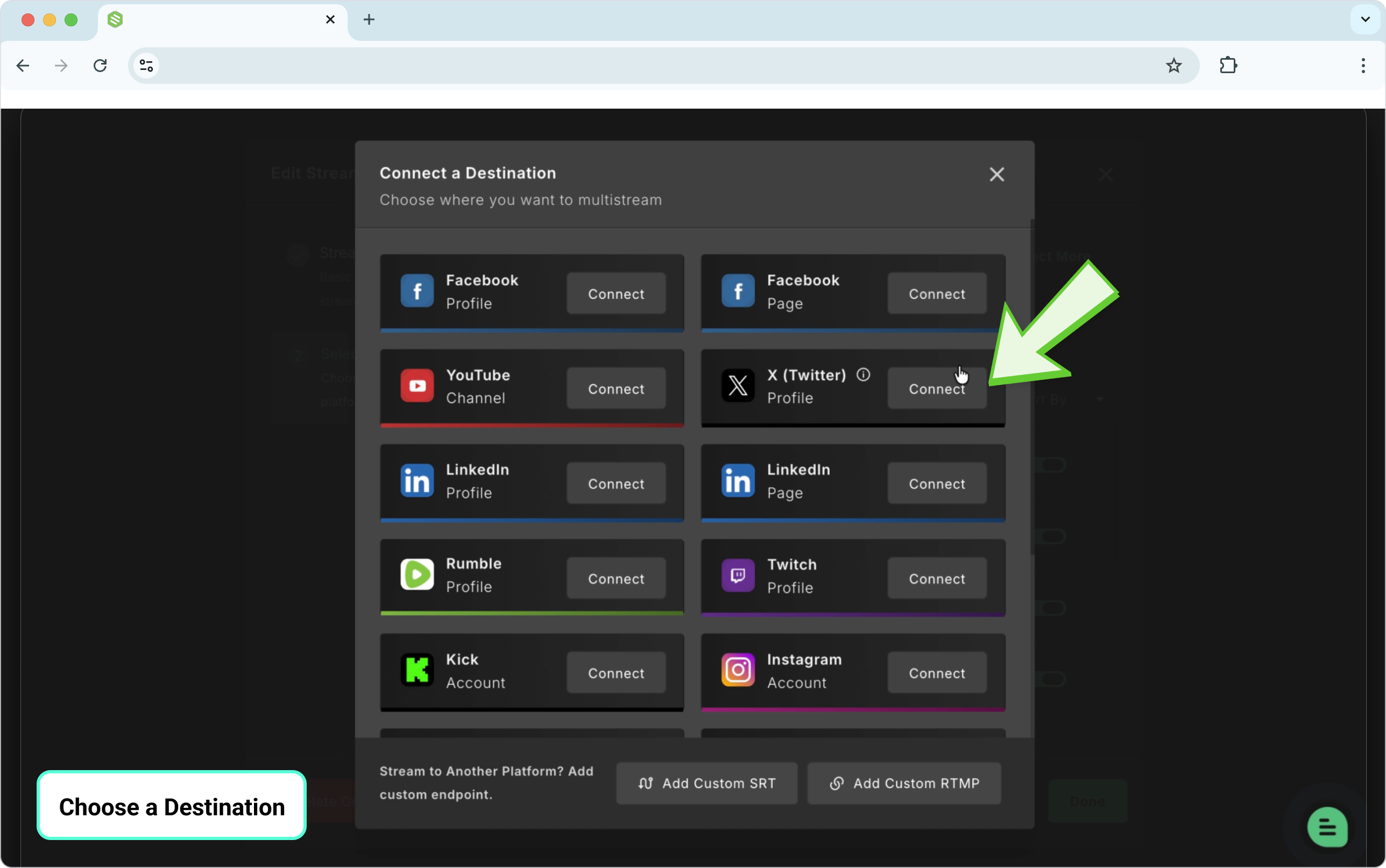Screen dimensions: 1386x868
Task: Click 'Stream to Another Platform?' text
Action: 471,771
